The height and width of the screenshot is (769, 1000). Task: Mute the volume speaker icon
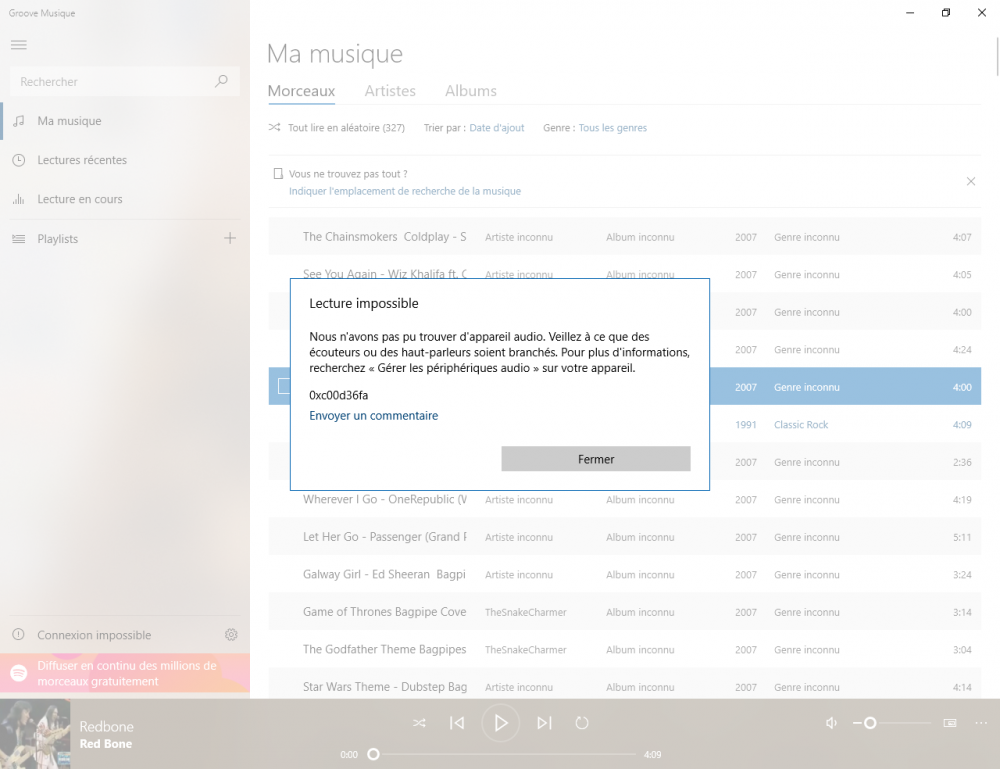[x=831, y=722]
